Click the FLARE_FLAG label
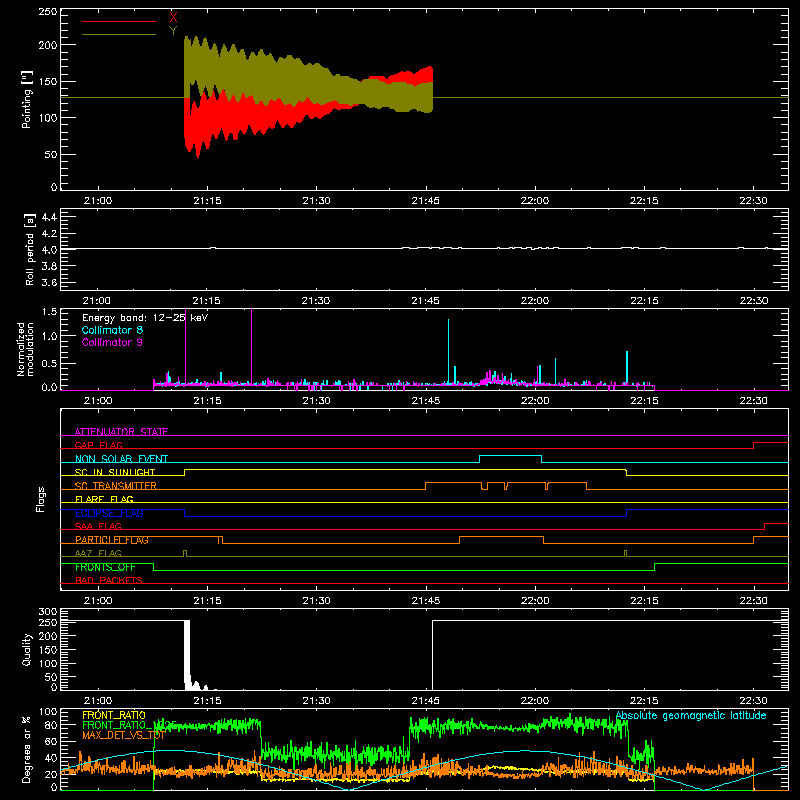 104,499
